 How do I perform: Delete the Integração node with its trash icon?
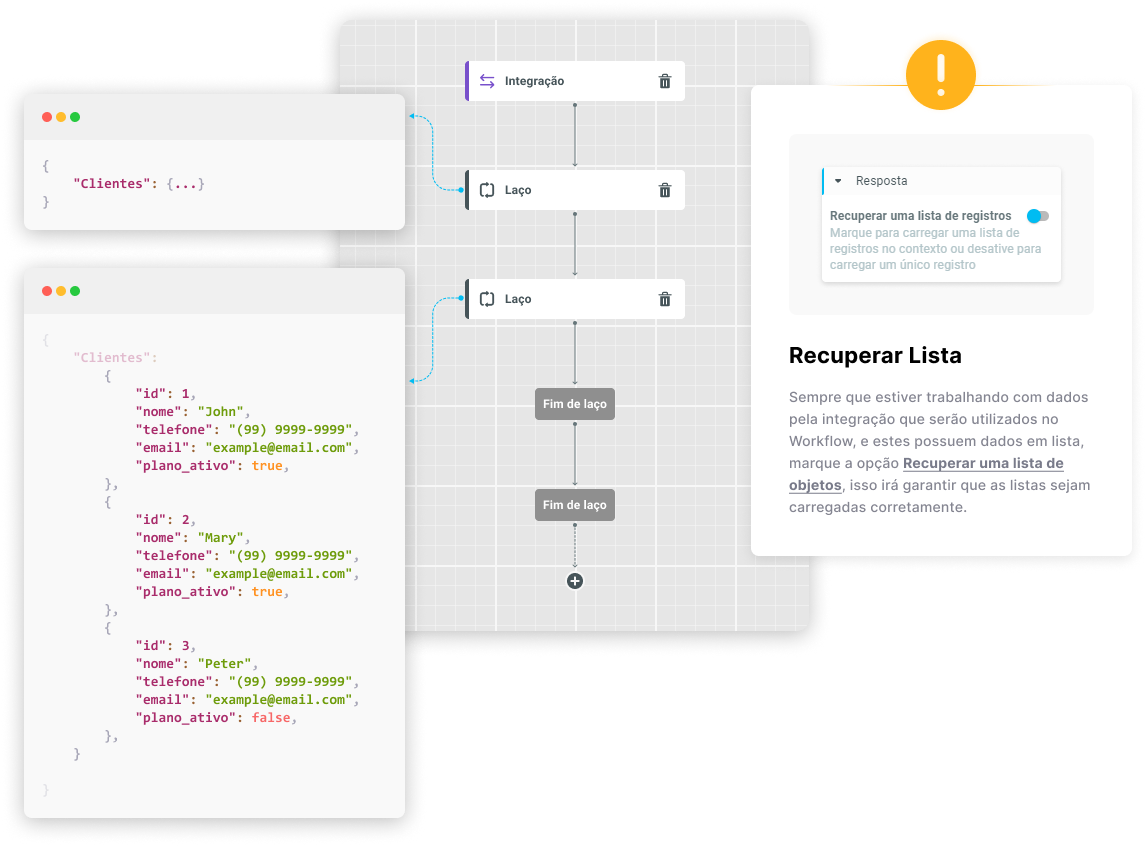(665, 81)
